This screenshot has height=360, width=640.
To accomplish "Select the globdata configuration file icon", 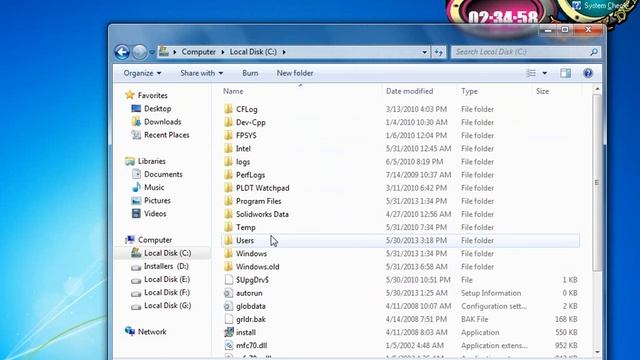I will point(229,306).
